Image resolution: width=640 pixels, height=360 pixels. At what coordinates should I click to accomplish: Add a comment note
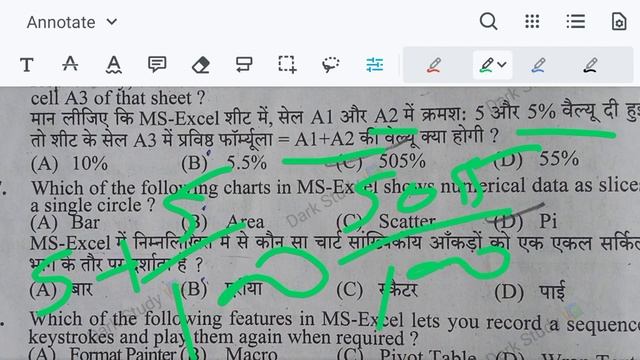coord(157,64)
